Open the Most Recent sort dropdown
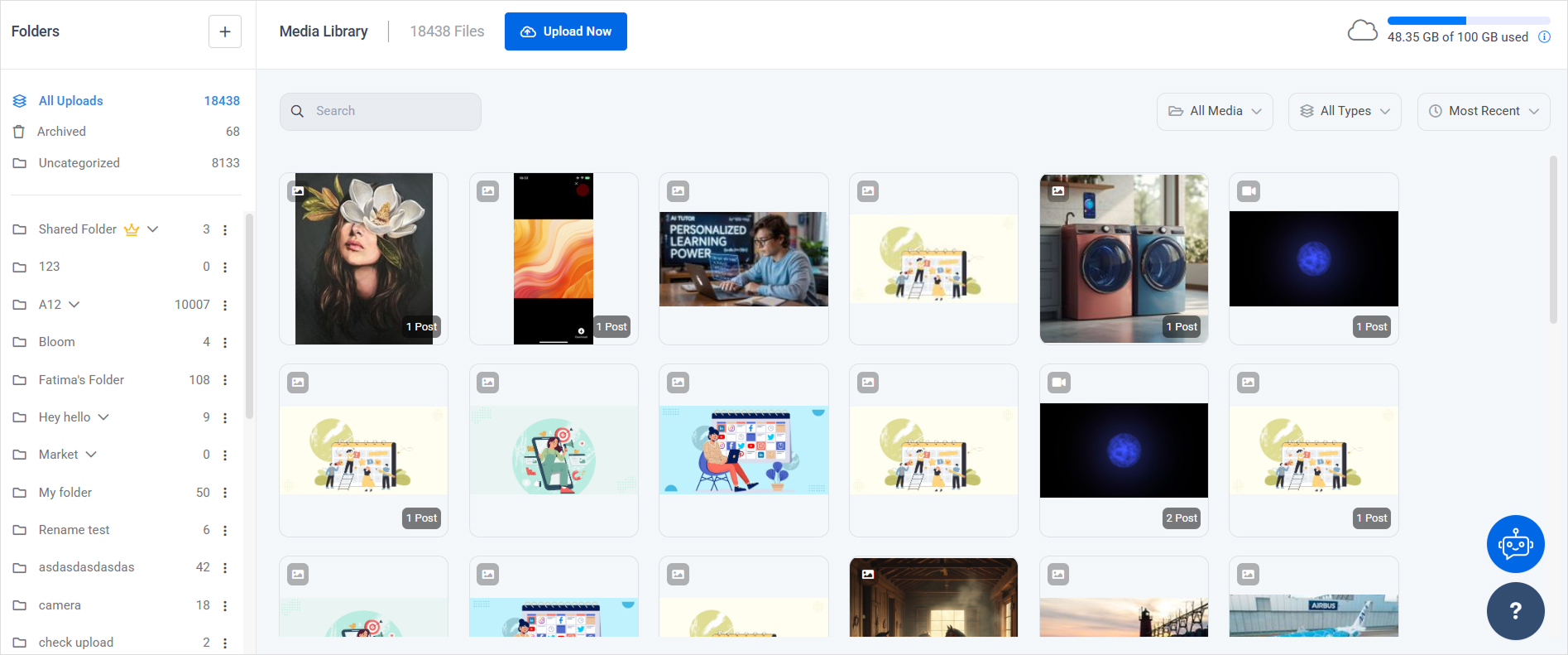 coord(1484,111)
